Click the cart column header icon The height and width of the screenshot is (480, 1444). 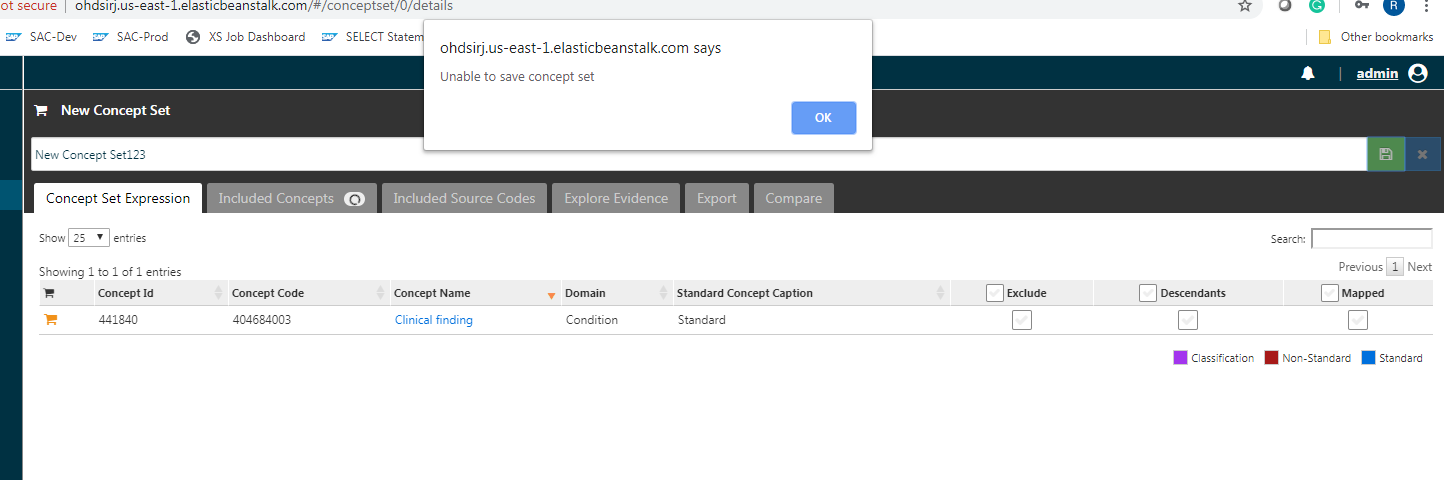48,293
